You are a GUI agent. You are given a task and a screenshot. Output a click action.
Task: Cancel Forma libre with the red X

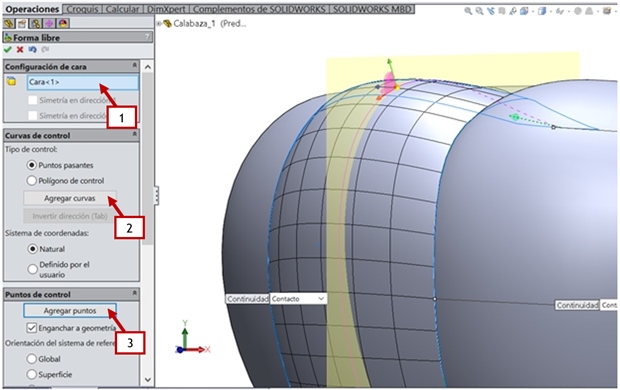click(20, 49)
